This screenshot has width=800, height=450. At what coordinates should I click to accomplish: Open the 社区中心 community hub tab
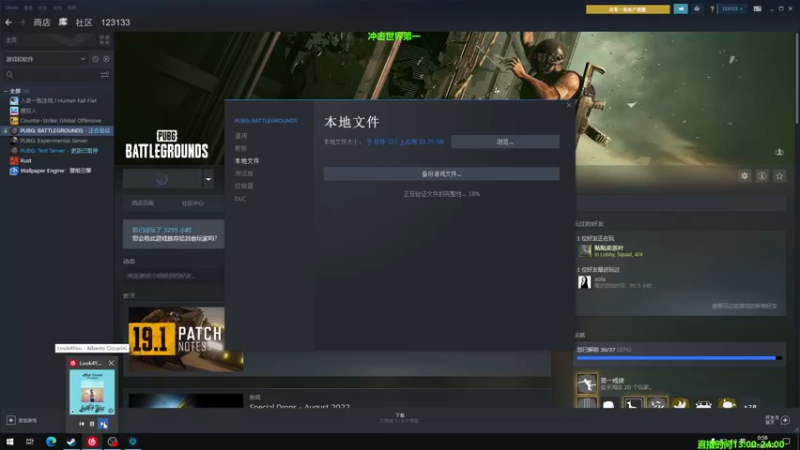192,203
